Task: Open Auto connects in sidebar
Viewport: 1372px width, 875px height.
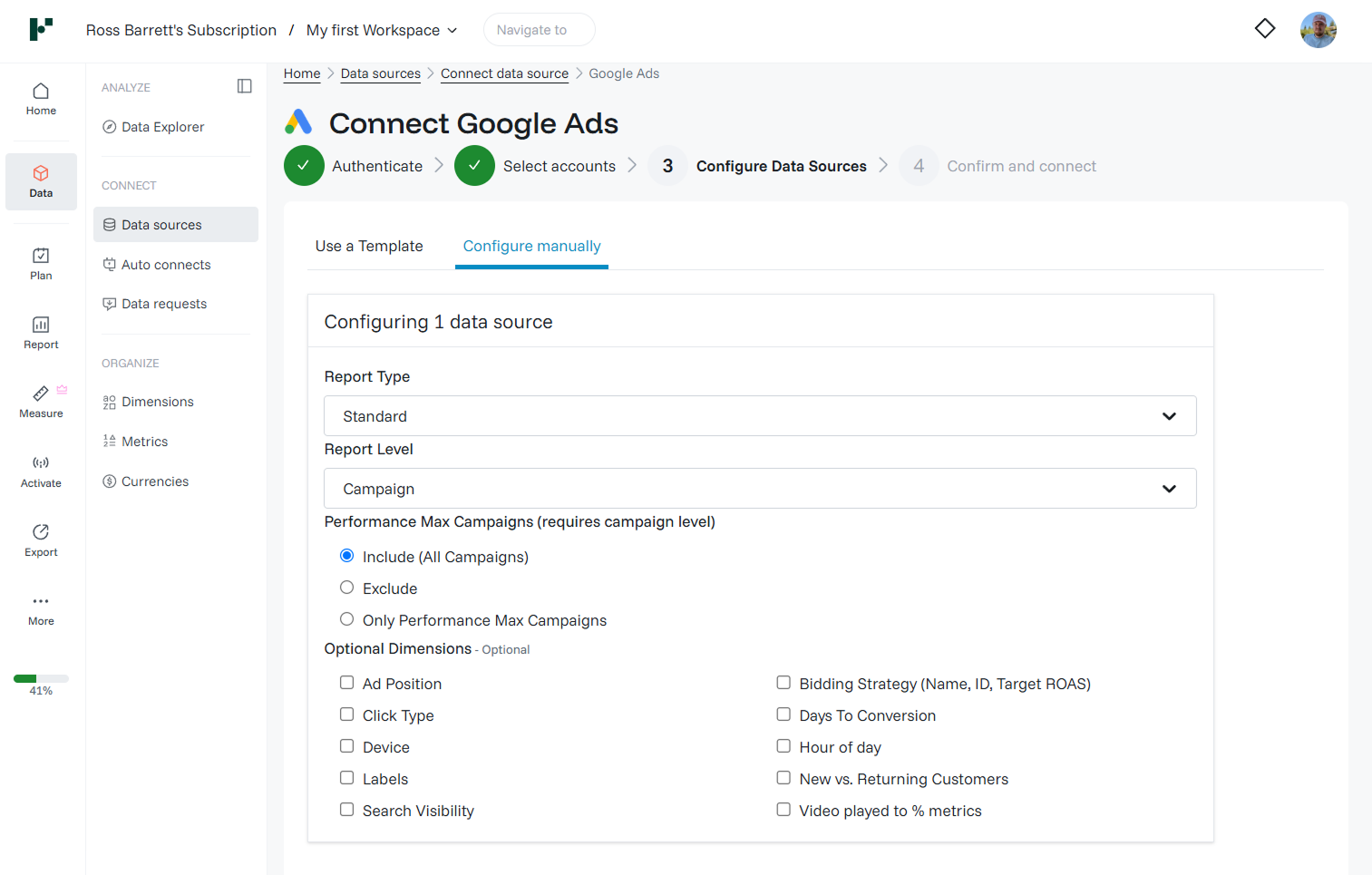Action: pyautogui.click(x=176, y=265)
